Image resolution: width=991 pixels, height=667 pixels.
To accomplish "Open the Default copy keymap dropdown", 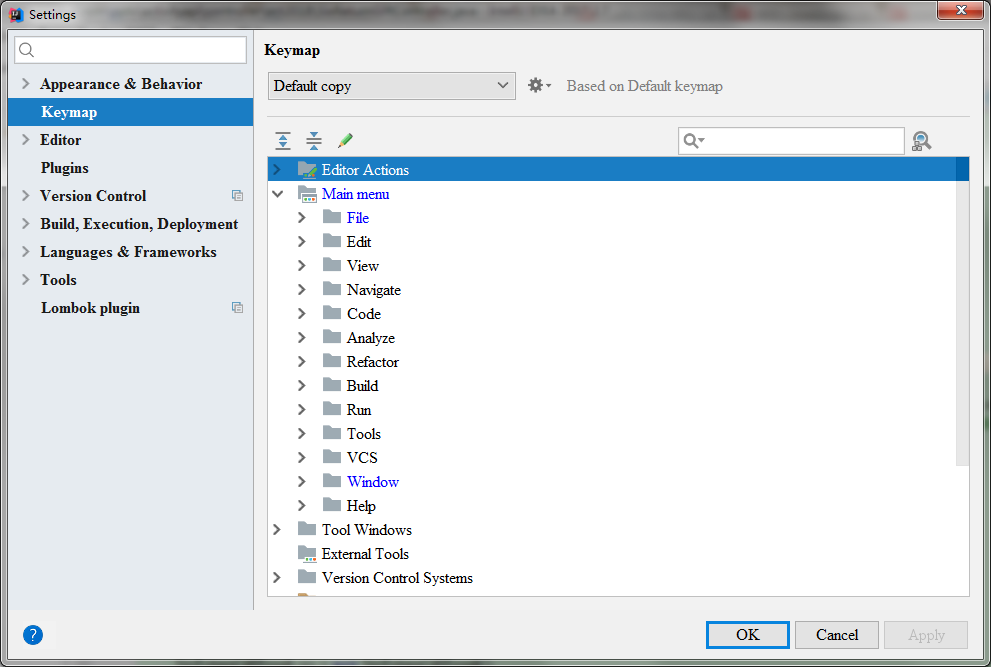I will click(x=392, y=85).
